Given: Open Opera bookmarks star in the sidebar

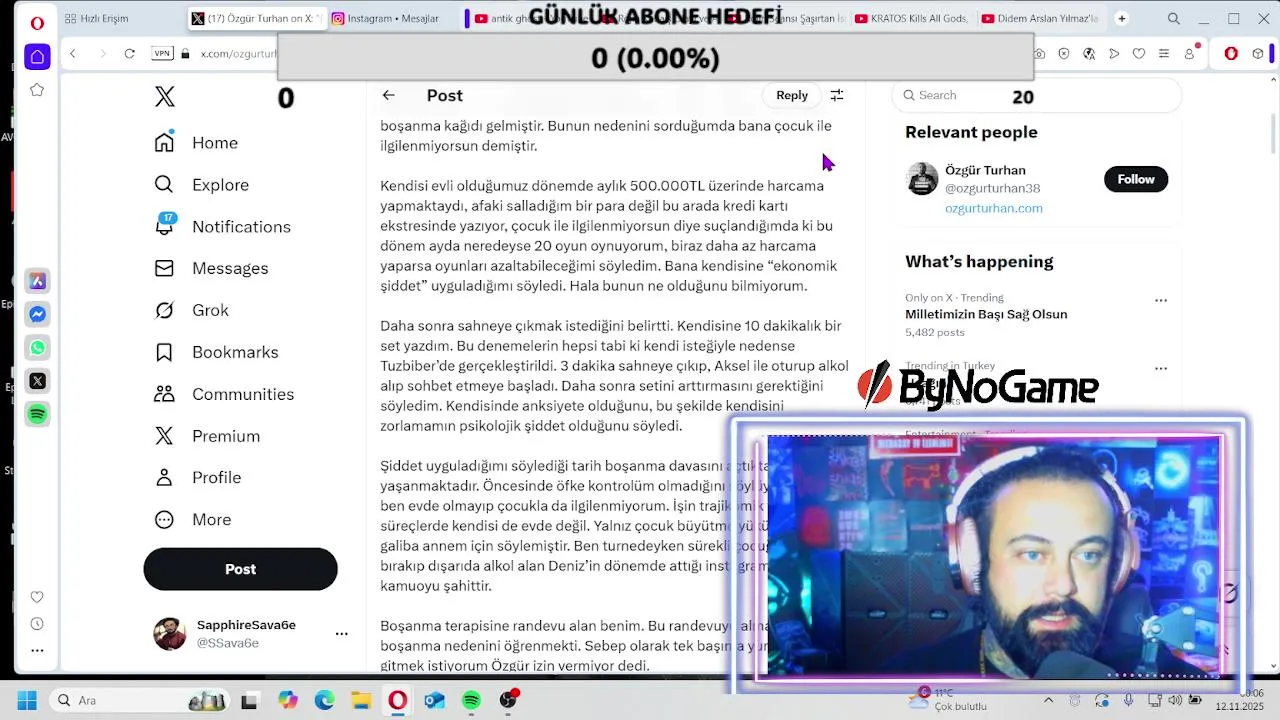Looking at the screenshot, I should click(37, 90).
